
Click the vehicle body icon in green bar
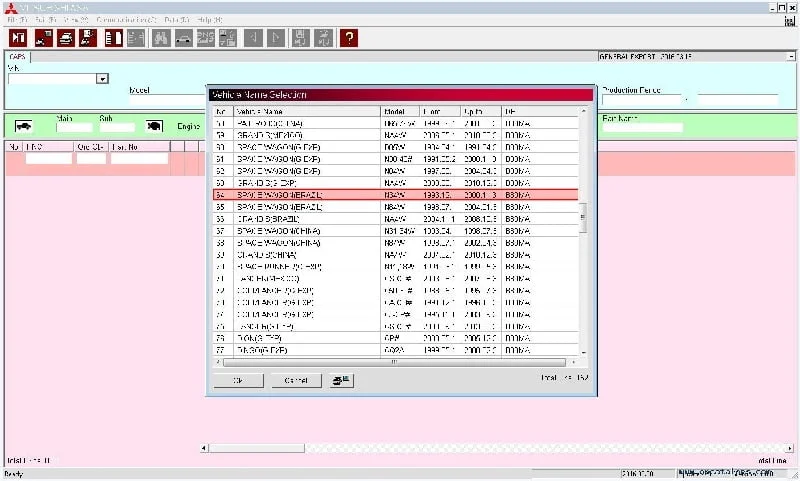[x=23, y=126]
